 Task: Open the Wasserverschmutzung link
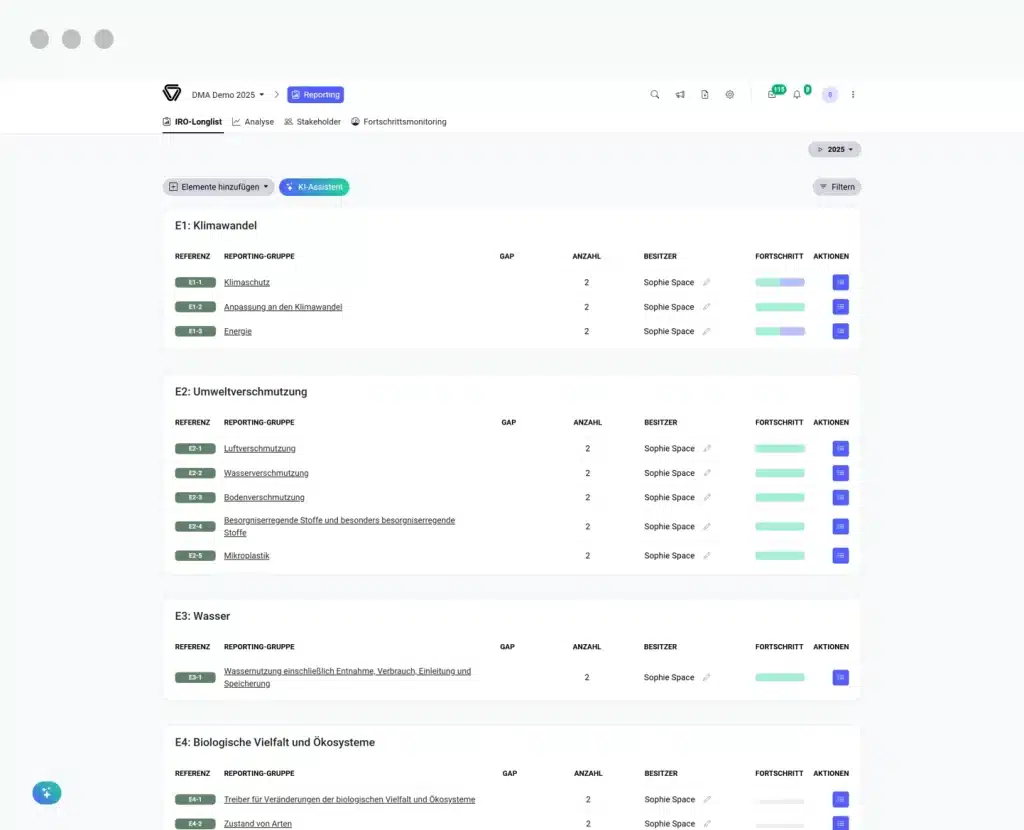coord(266,473)
